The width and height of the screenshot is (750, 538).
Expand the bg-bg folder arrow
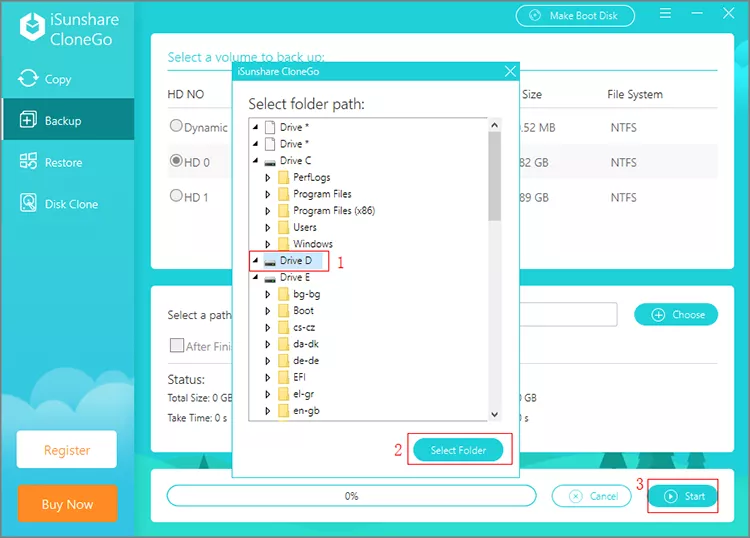[x=268, y=295]
